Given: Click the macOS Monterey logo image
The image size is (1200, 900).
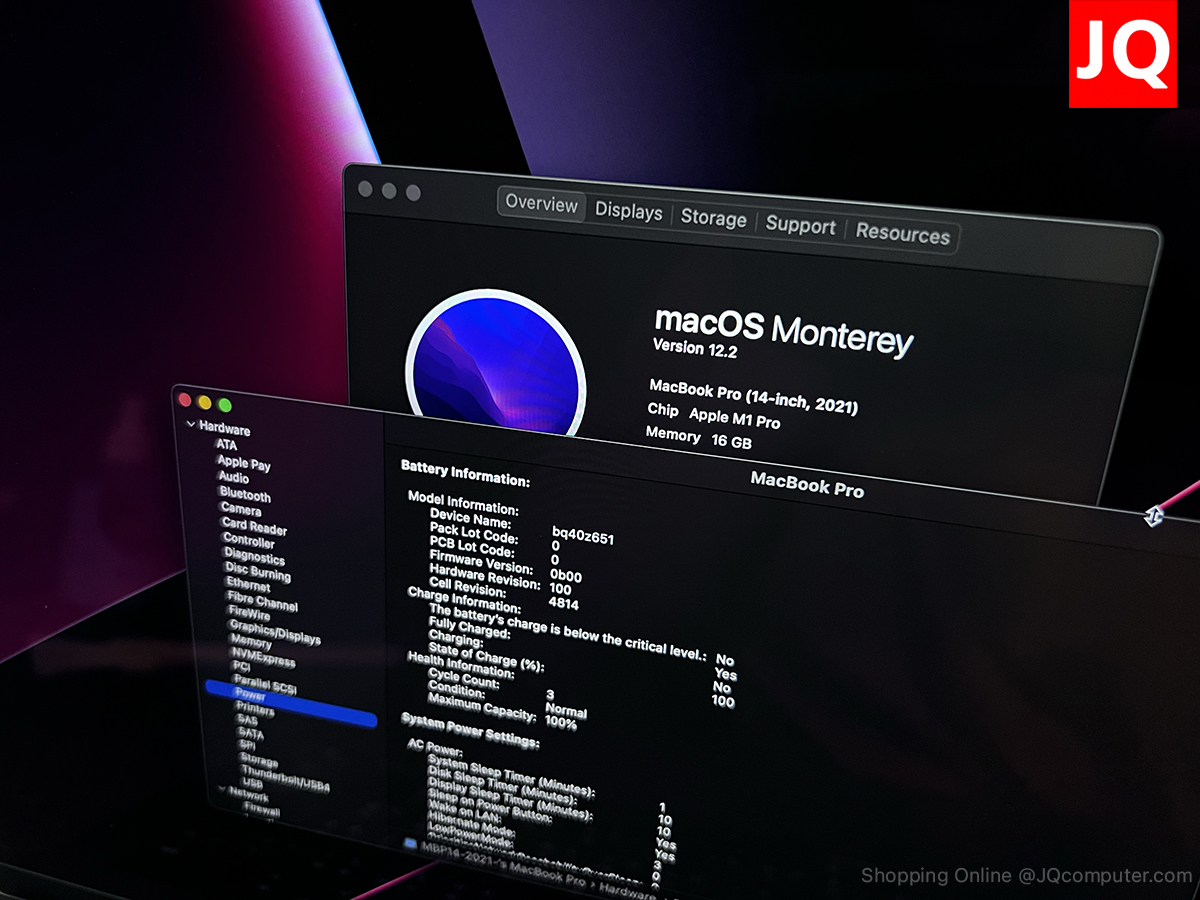Looking at the screenshot, I should coord(495,362).
